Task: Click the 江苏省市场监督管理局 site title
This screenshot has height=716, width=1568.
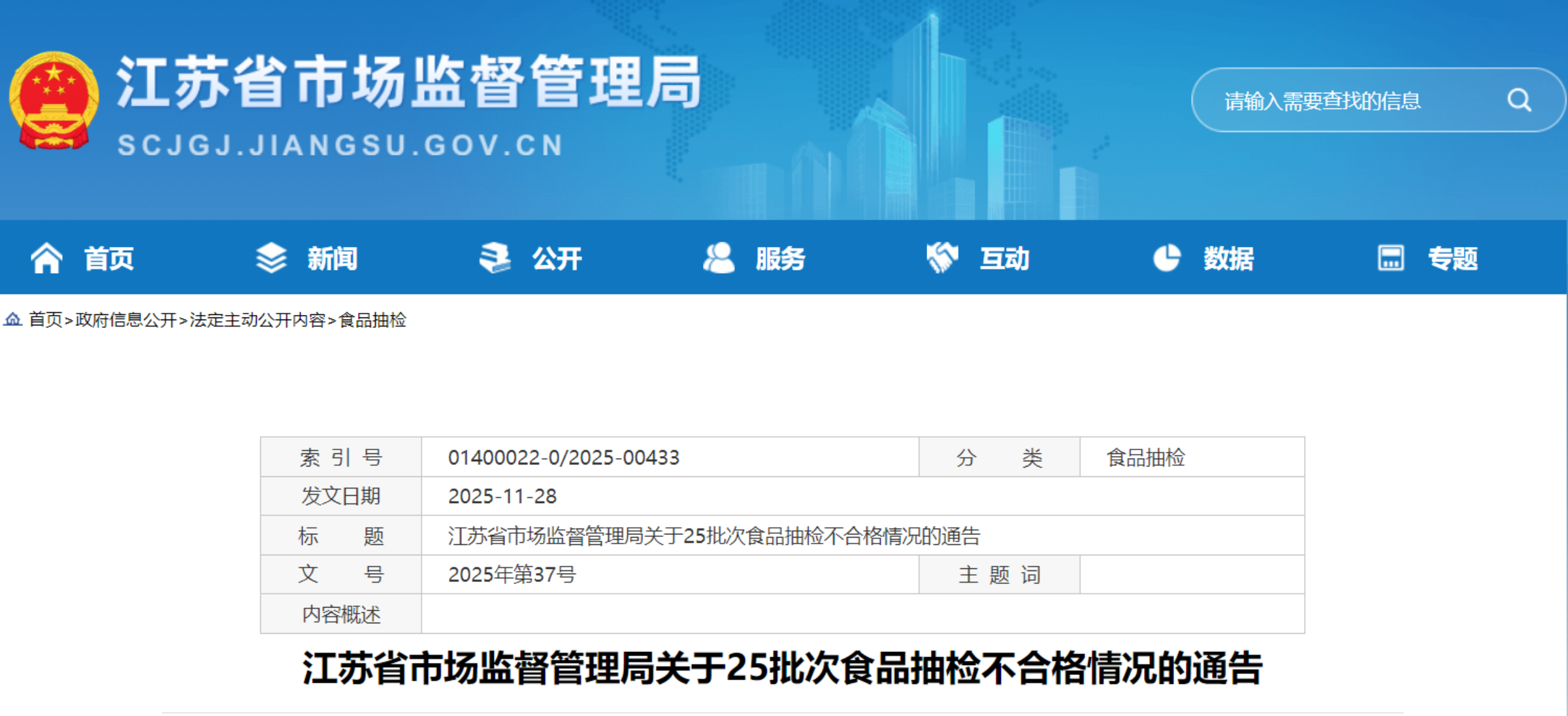Action: click(408, 83)
